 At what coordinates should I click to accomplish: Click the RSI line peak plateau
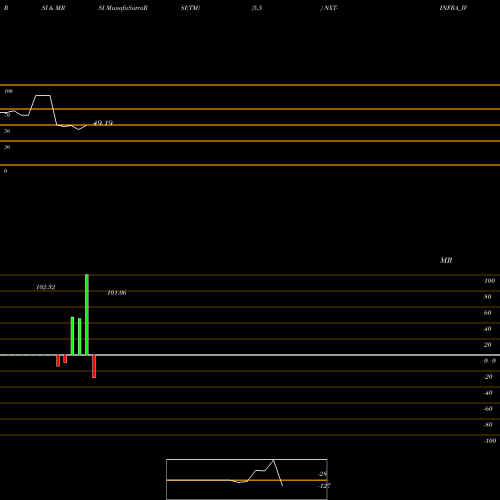point(43,96)
